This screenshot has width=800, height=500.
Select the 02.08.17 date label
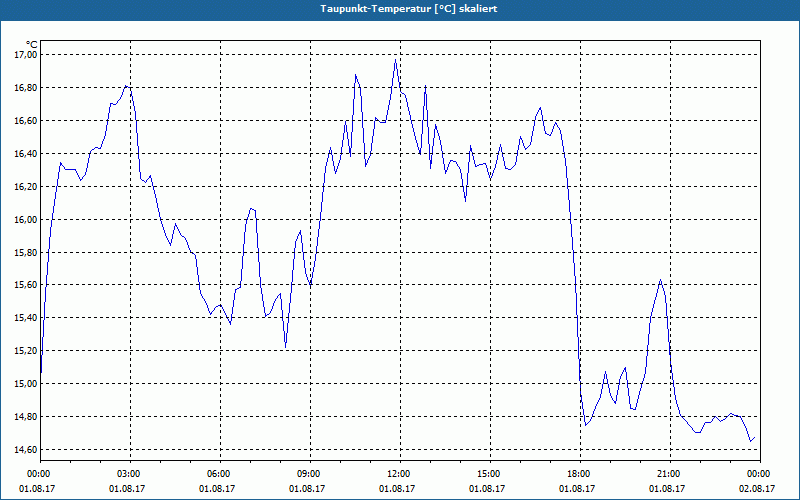(757, 489)
